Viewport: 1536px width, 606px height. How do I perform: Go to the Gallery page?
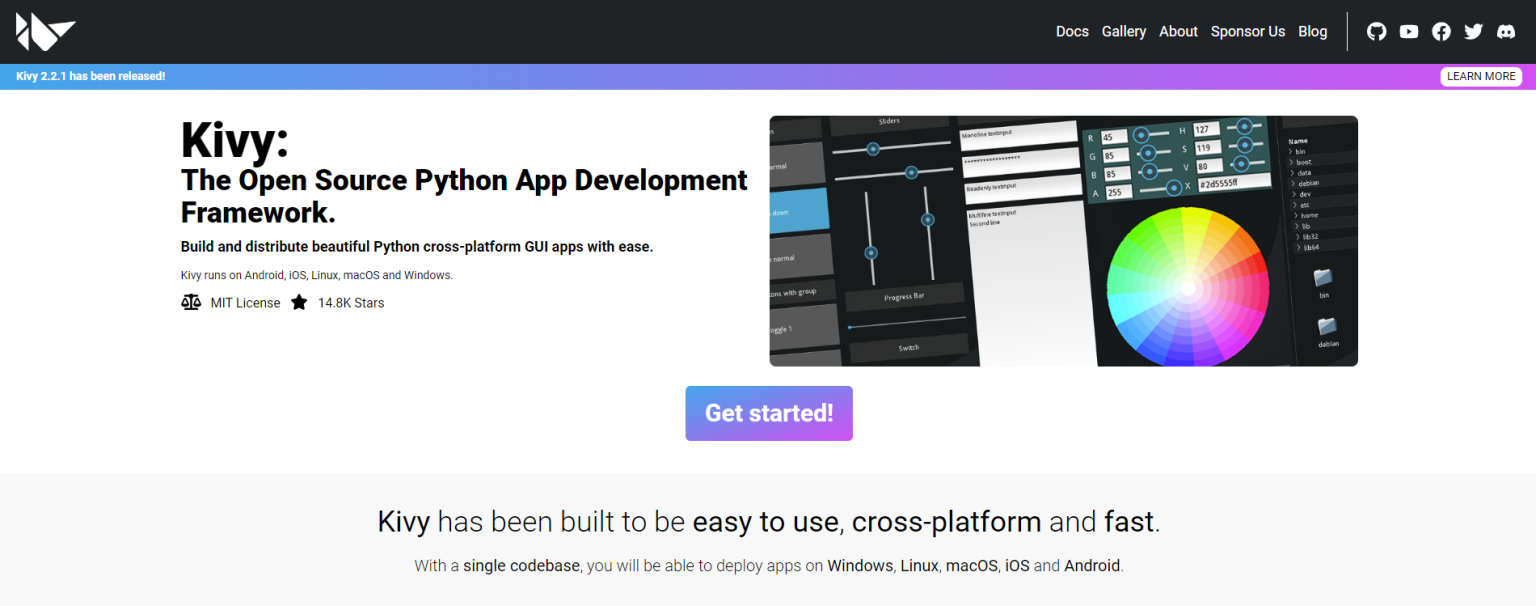[x=1123, y=32]
